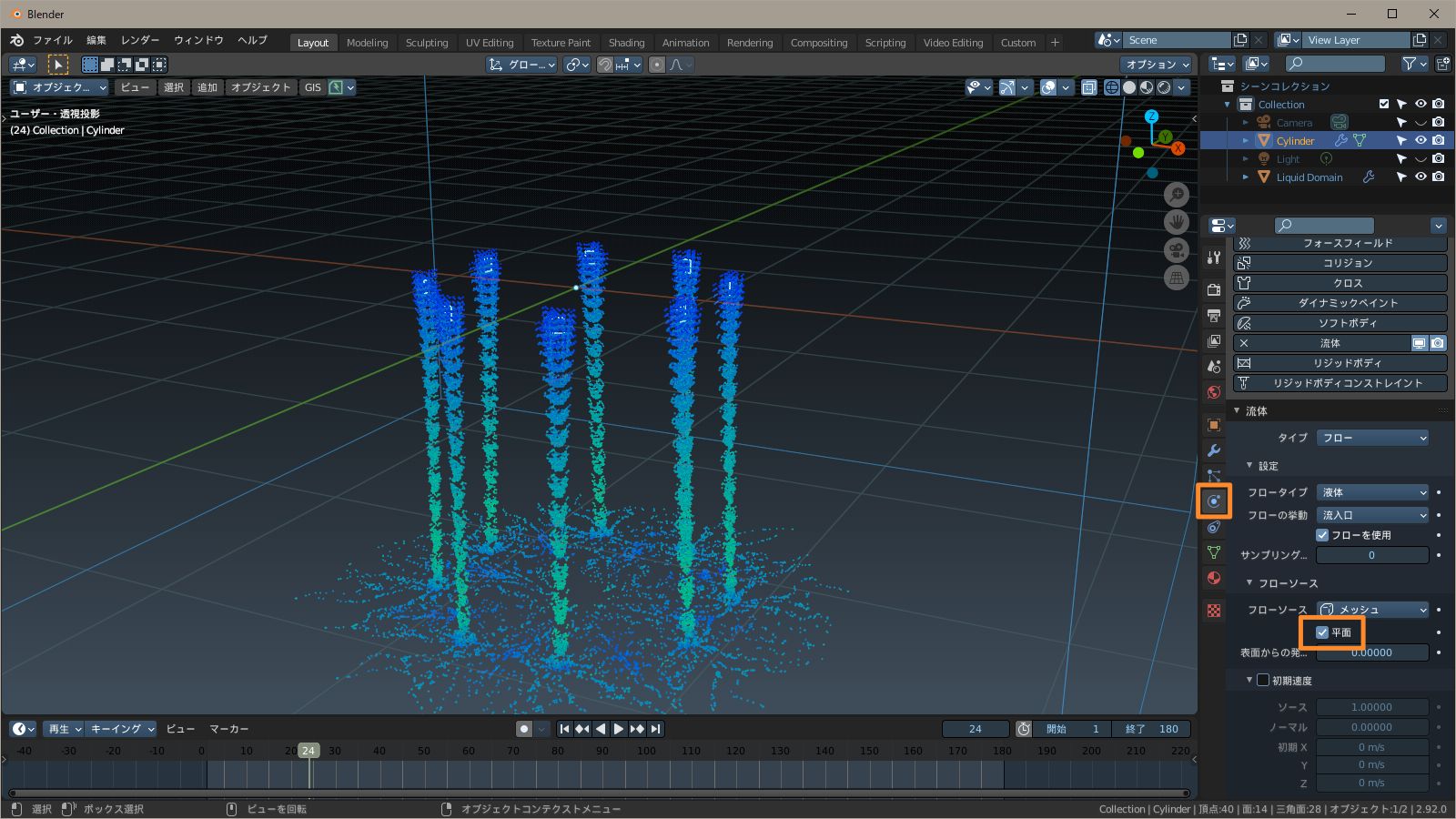Toggle the フローを使用 checkbox

(1322, 535)
